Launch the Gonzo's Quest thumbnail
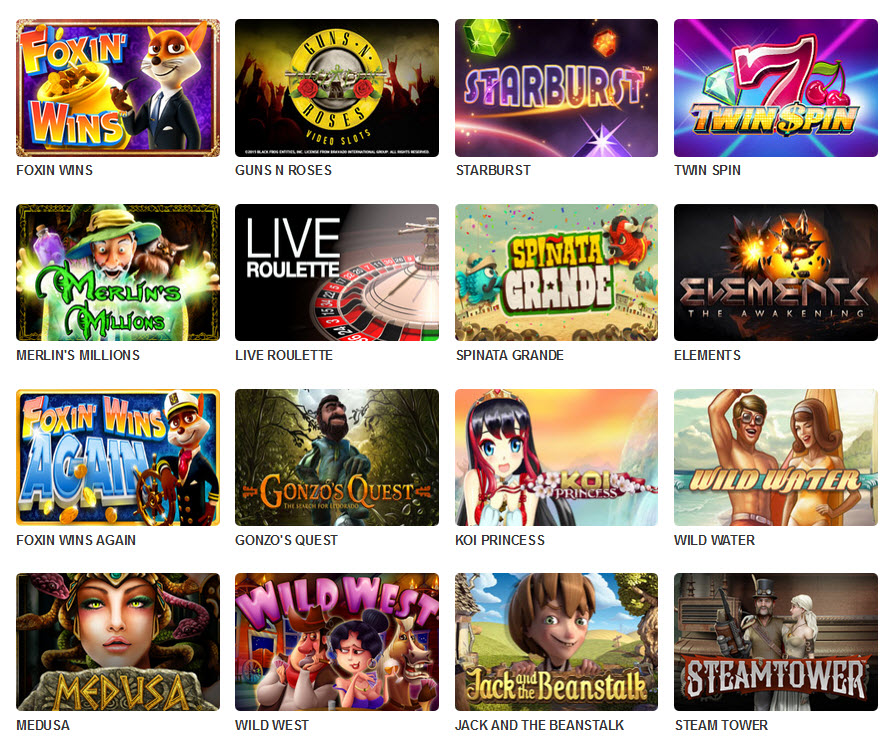895x744 pixels. [337, 457]
